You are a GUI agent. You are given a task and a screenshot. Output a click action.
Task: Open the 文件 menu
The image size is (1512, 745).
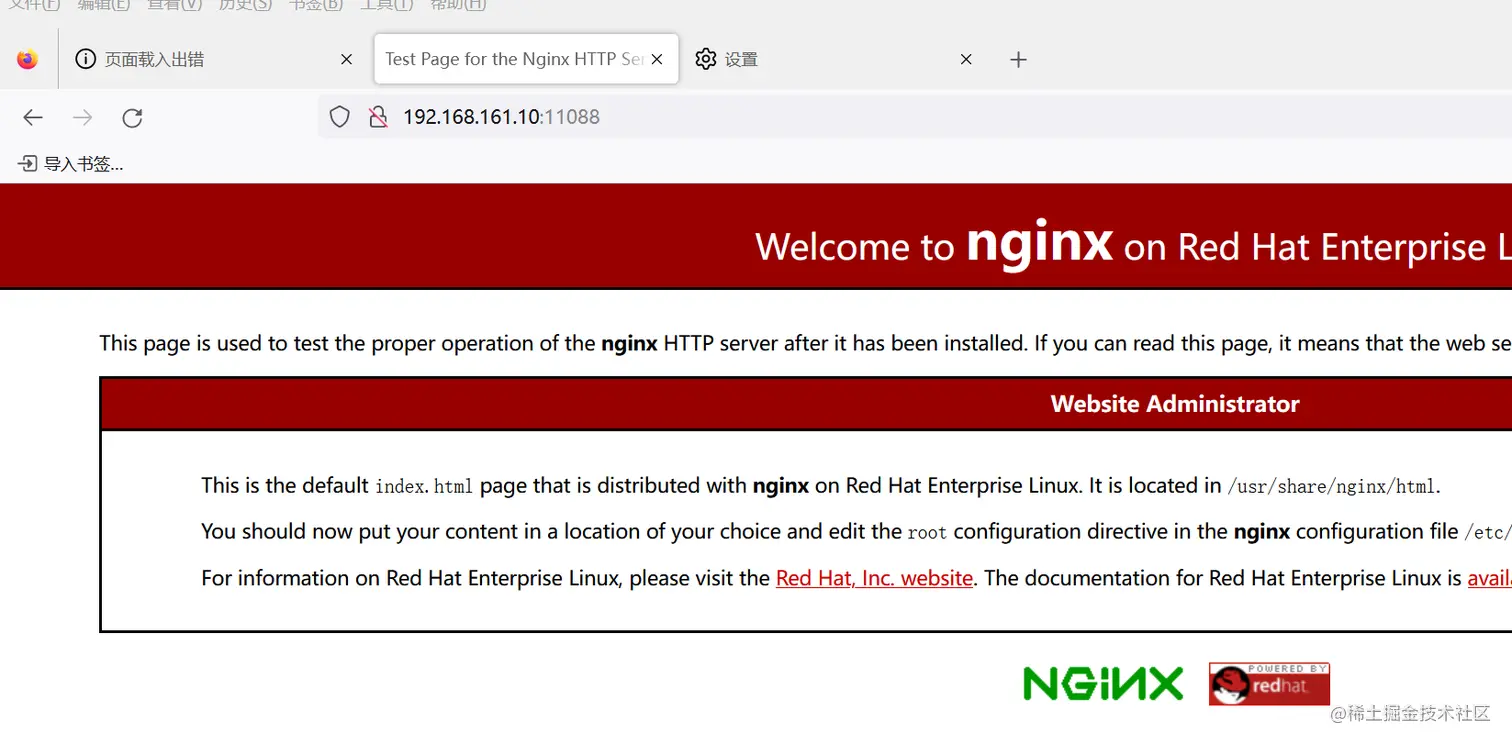[x=34, y=4]
